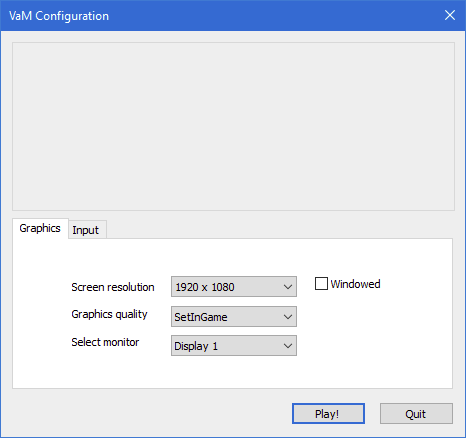This screenshot has width=466, height=438.
Task: Close the VaM Configuration window
Action: click(450, 15)
